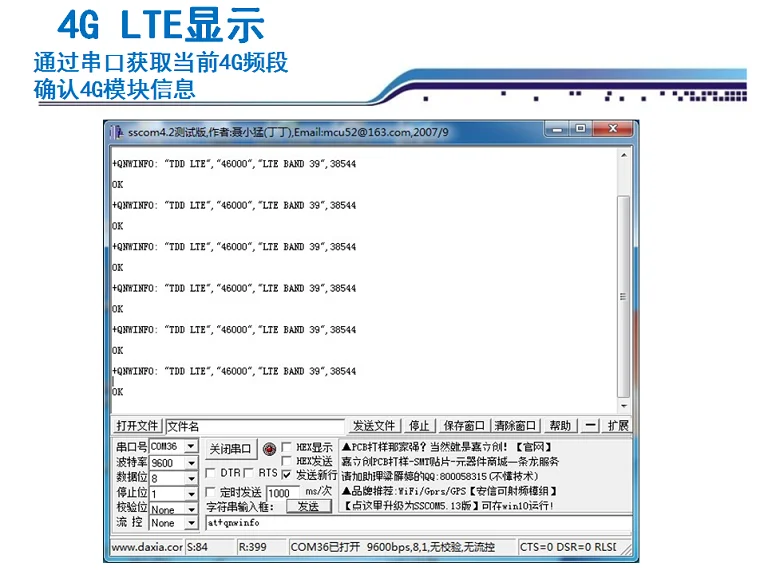The image size is (760, 578).
Task: Open the 数据位 8 dropdown
Action: click(191, 478)
